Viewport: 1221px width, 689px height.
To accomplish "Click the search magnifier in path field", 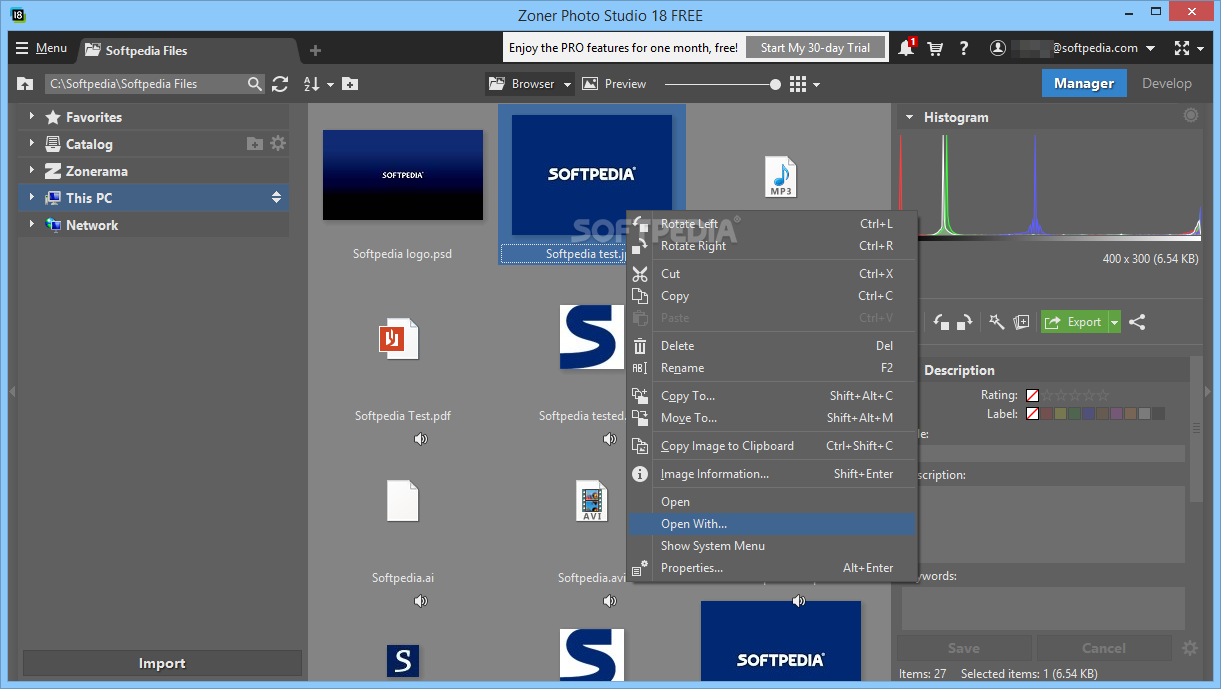I will [255, 84].
